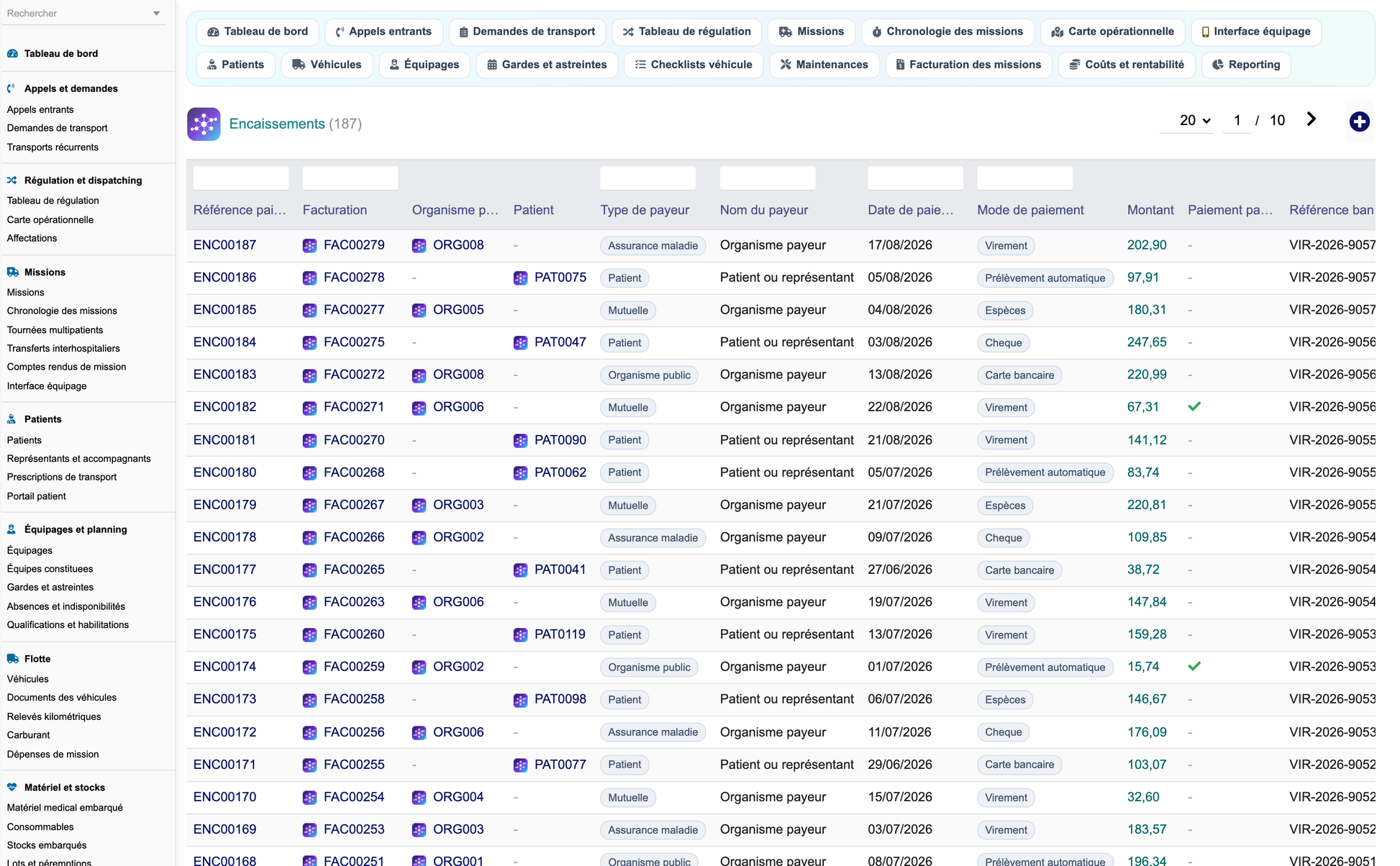Open Gardes et astreintes in the sidebar
The image size is (1400, 866).
click(50, 588)
